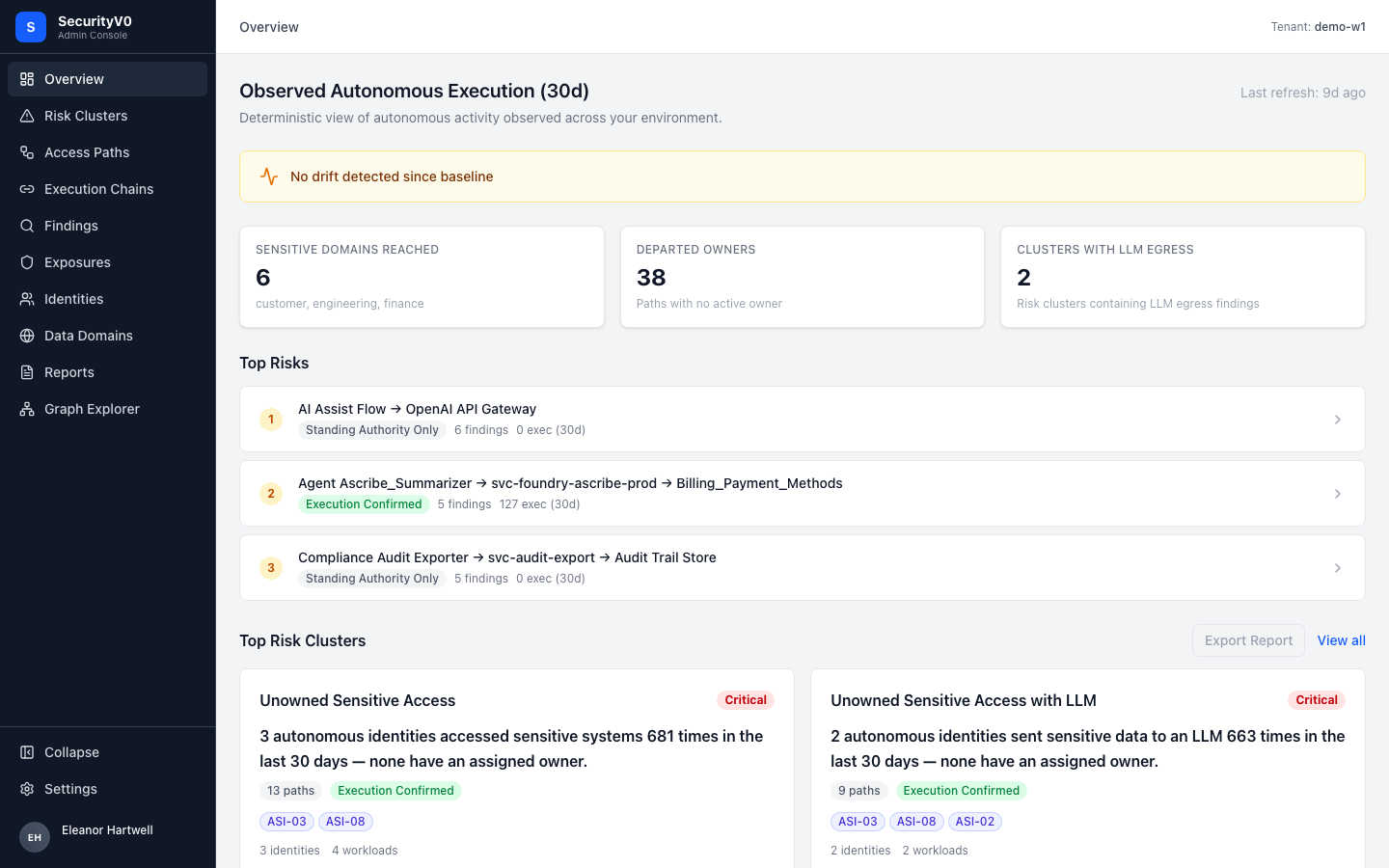
Task: Click the Export Report button
Action: coord(1248,640)
